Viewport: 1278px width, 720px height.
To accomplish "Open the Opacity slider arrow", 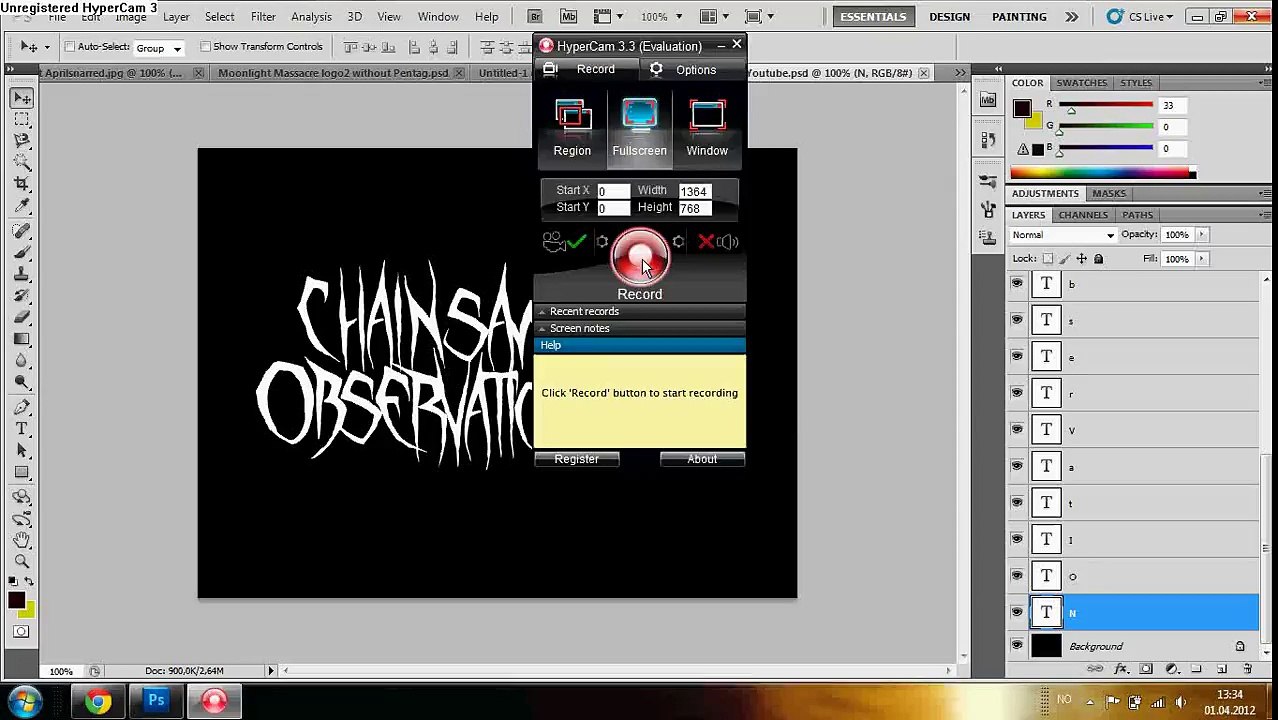I will click(1202, 235).
